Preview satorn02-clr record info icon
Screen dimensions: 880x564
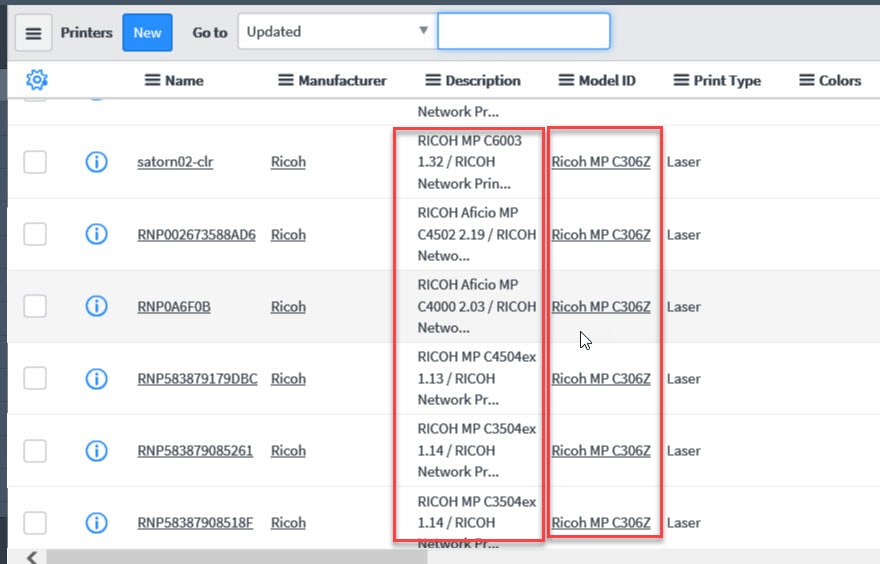coord(97,162)
